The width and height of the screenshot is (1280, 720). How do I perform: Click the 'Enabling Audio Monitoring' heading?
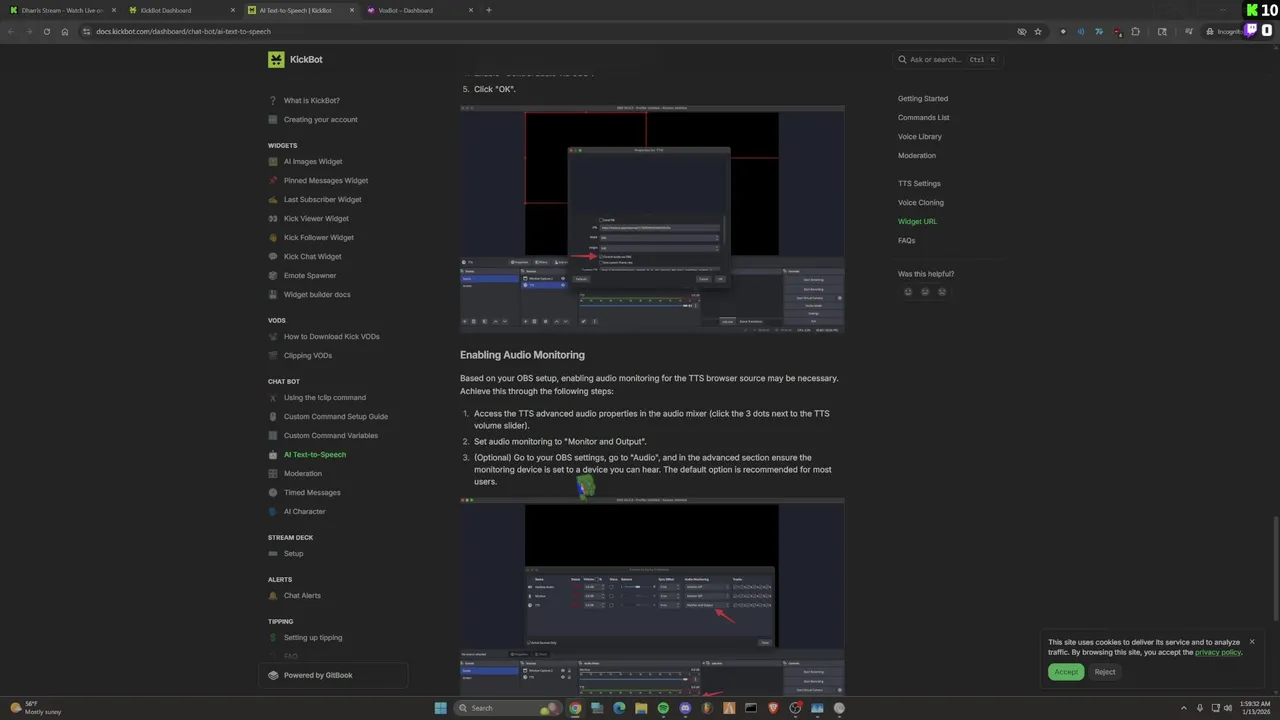pyautogui.click(x=522, y=355)
